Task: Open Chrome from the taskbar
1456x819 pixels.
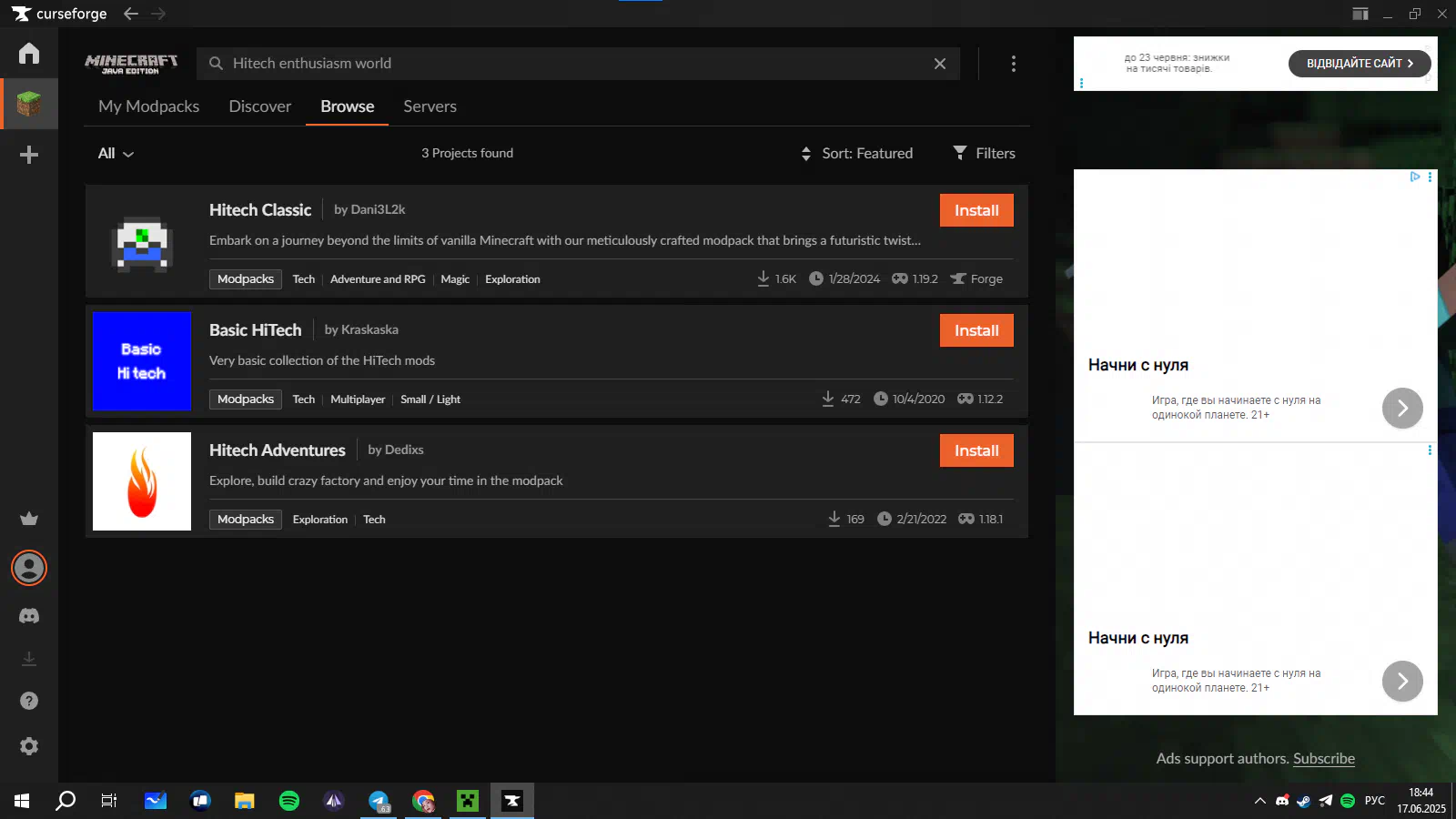Action: point(423,801)
